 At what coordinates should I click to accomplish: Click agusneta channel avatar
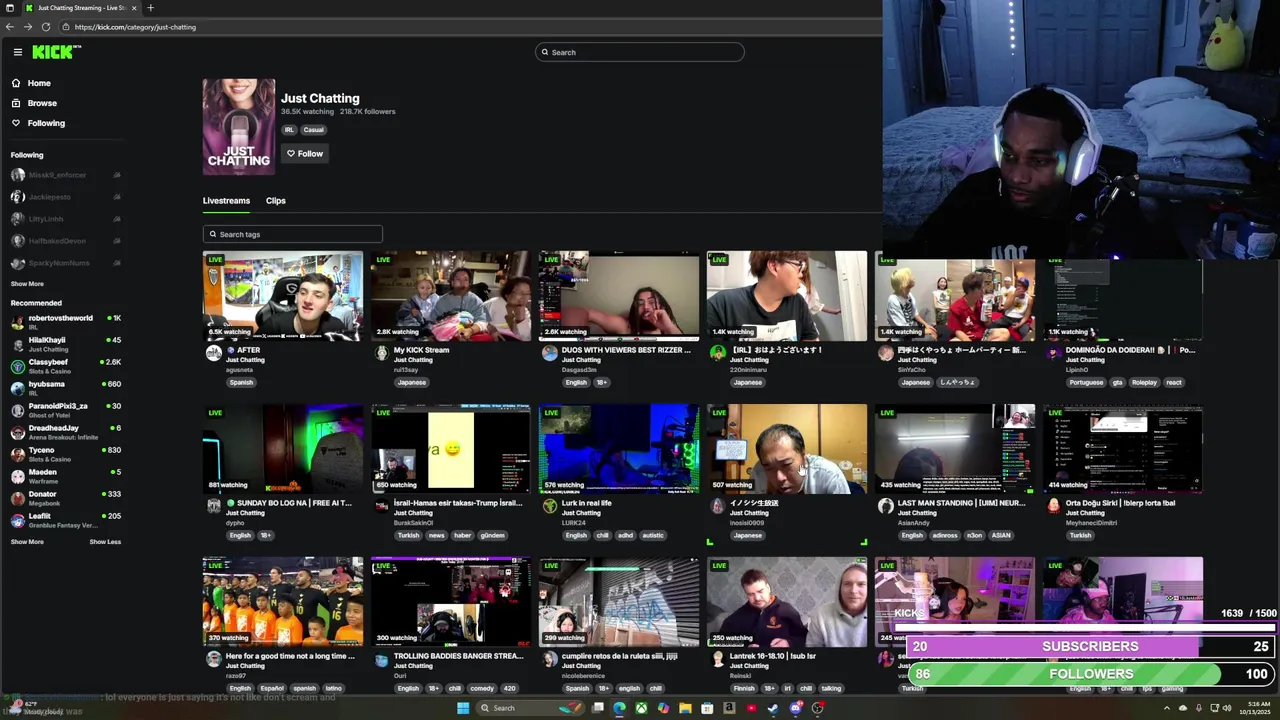click(213, 353)
